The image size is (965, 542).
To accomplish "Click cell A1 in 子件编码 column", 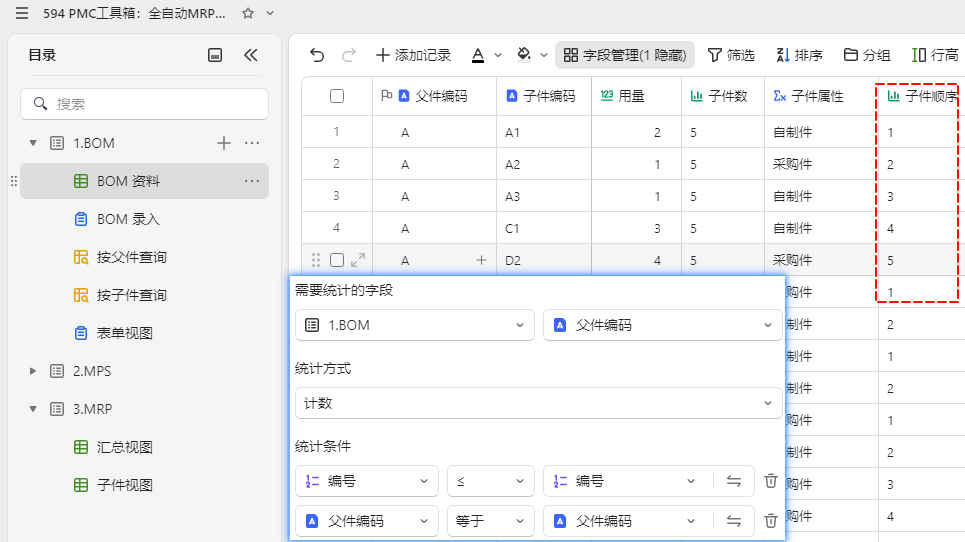I will point(544,132).
